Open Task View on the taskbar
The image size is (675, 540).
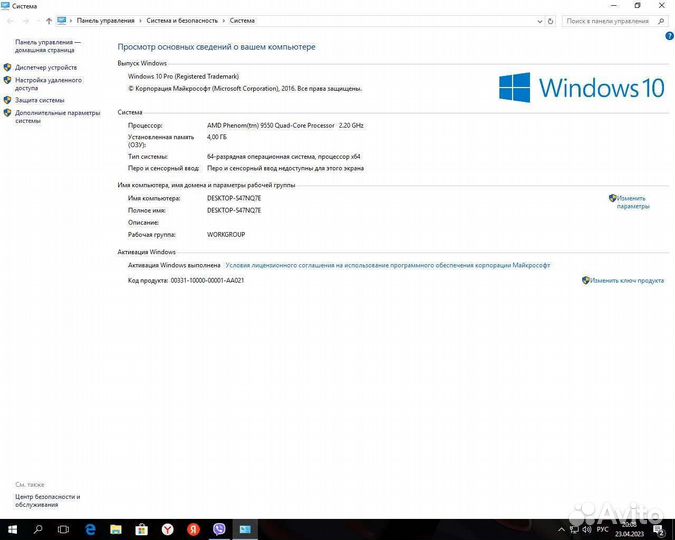point(64,528)
